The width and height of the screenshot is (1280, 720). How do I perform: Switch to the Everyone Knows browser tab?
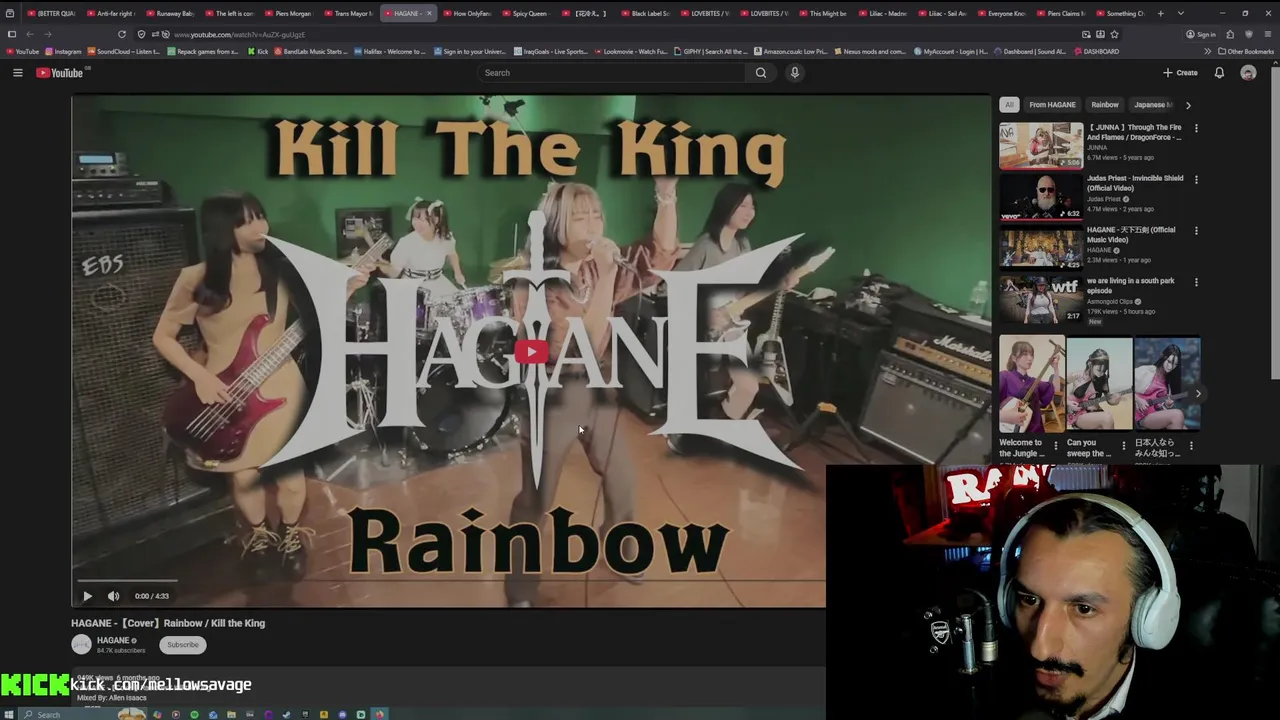[1002, 13]
